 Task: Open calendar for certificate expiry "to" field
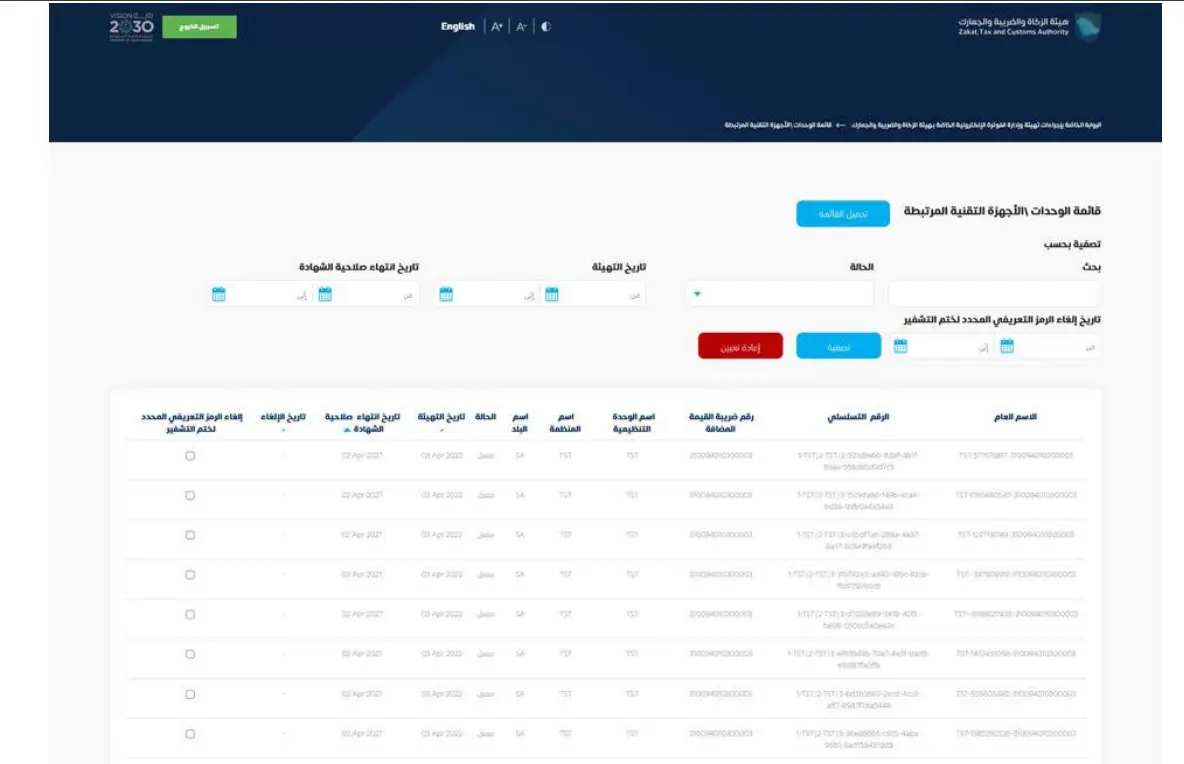click(219, 294)
